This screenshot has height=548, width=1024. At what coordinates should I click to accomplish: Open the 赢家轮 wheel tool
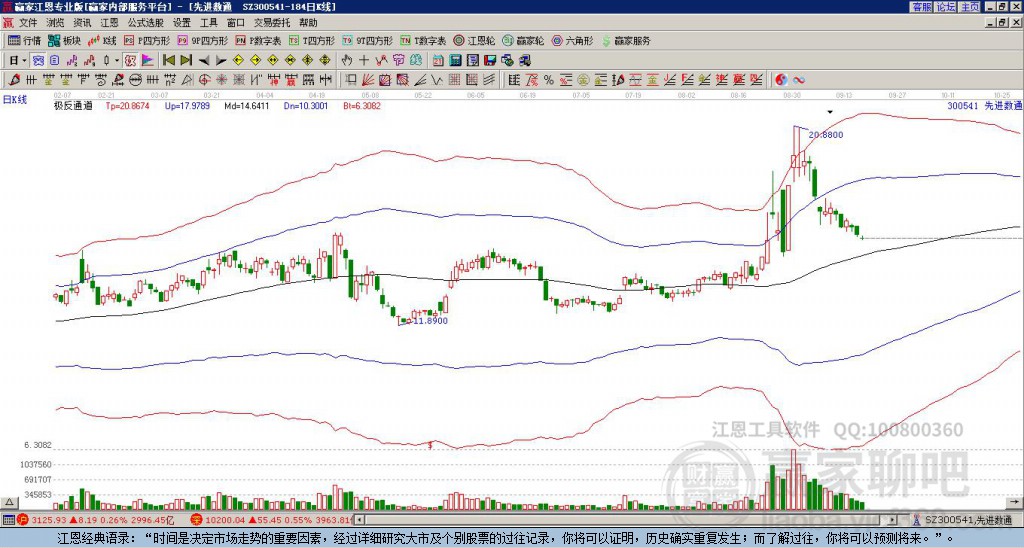(x=523, y=40)
